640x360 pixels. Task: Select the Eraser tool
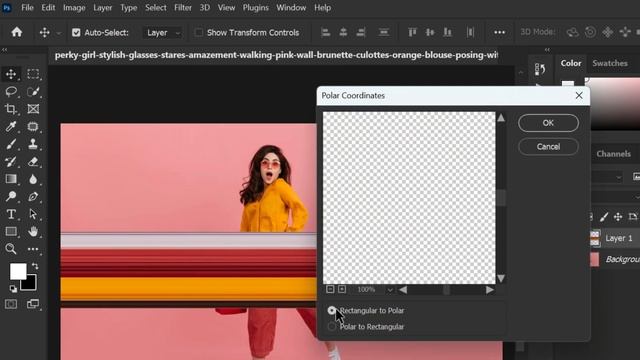pos(33,162)
